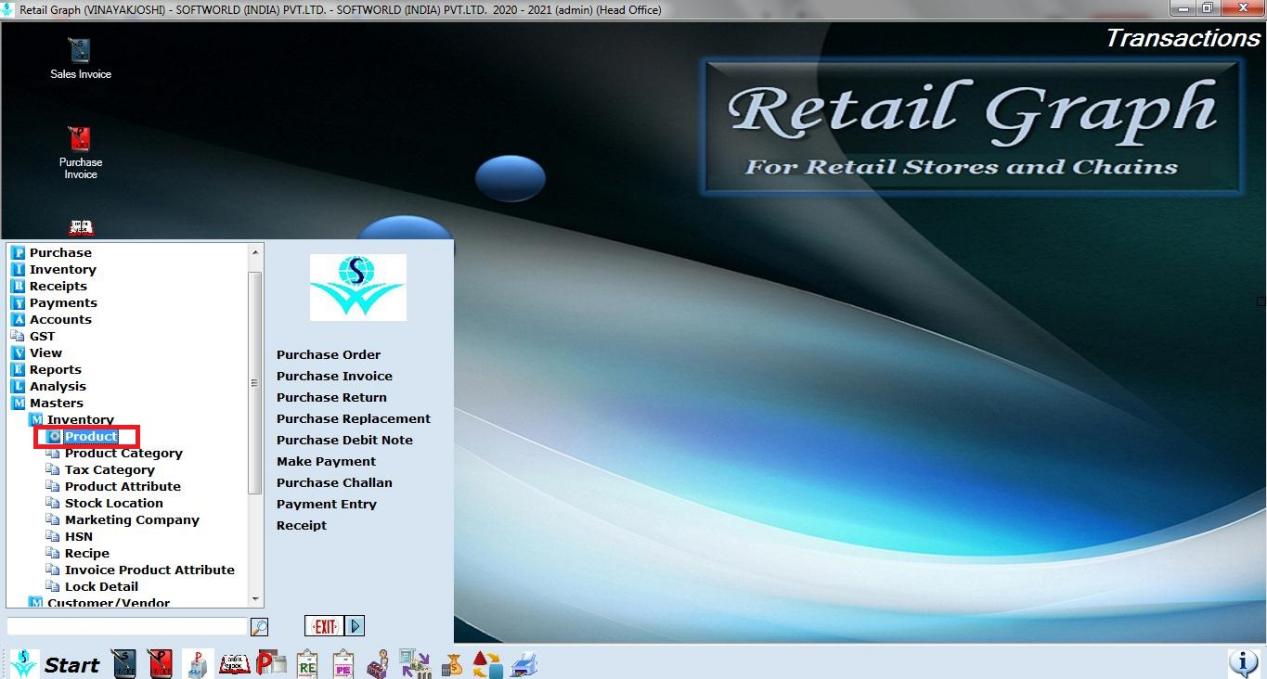Click the money transfer arrows toolbar icon
1267x679 pixels.
point(413,663)
